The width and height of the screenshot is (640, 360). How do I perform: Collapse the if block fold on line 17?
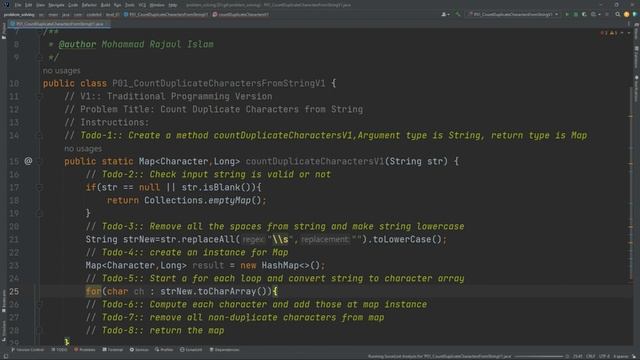tap(40, 187)
